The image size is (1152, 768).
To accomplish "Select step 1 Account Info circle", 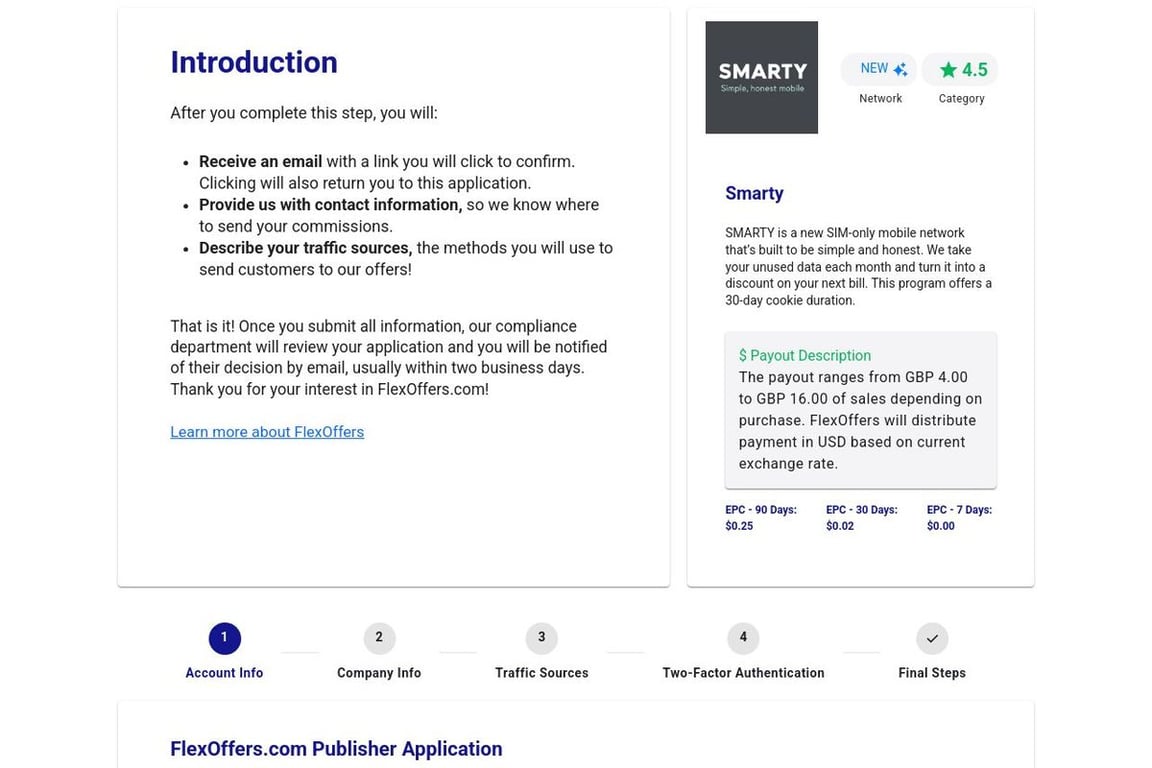I will 224,638.
